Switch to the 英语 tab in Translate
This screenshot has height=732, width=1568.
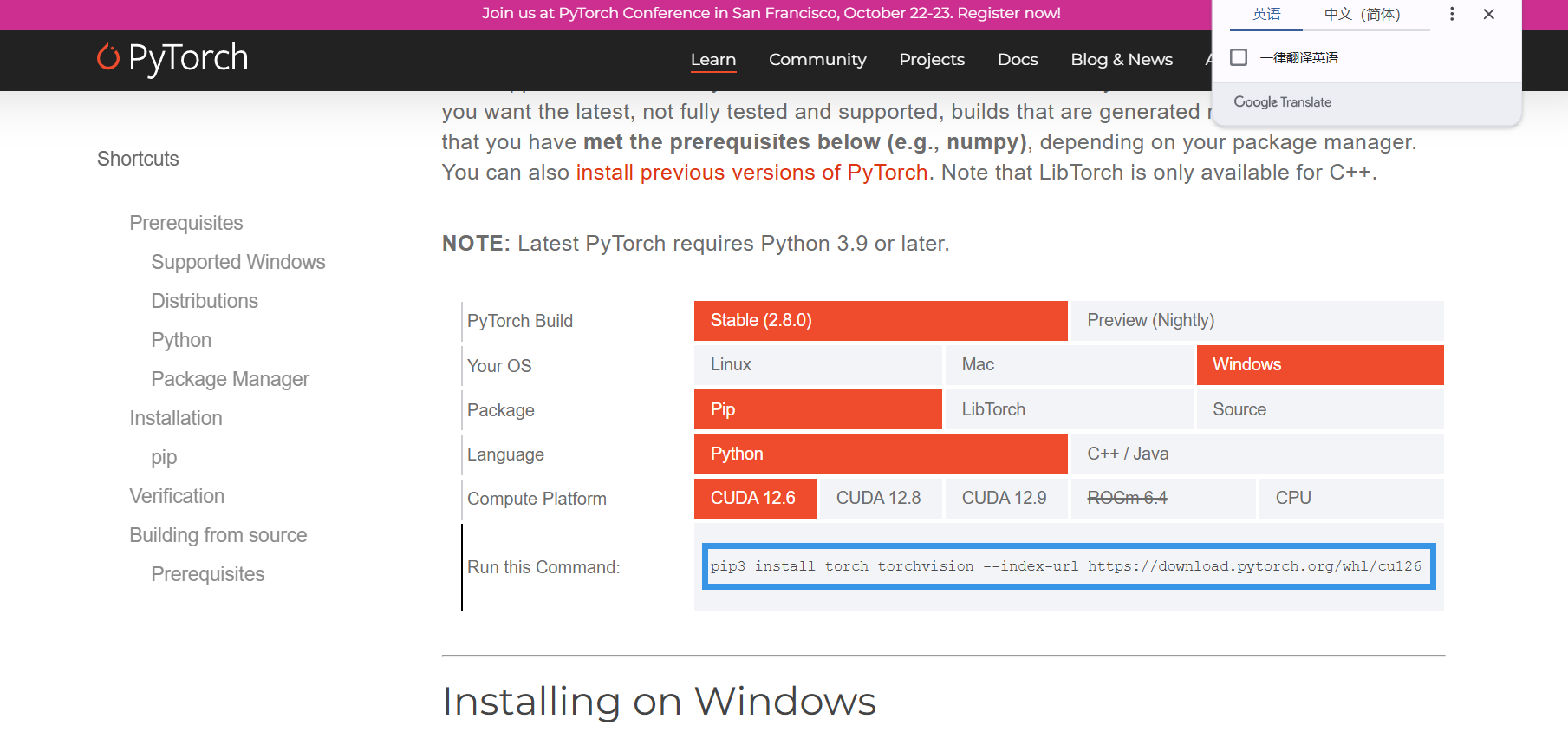tap(1266, 15)
